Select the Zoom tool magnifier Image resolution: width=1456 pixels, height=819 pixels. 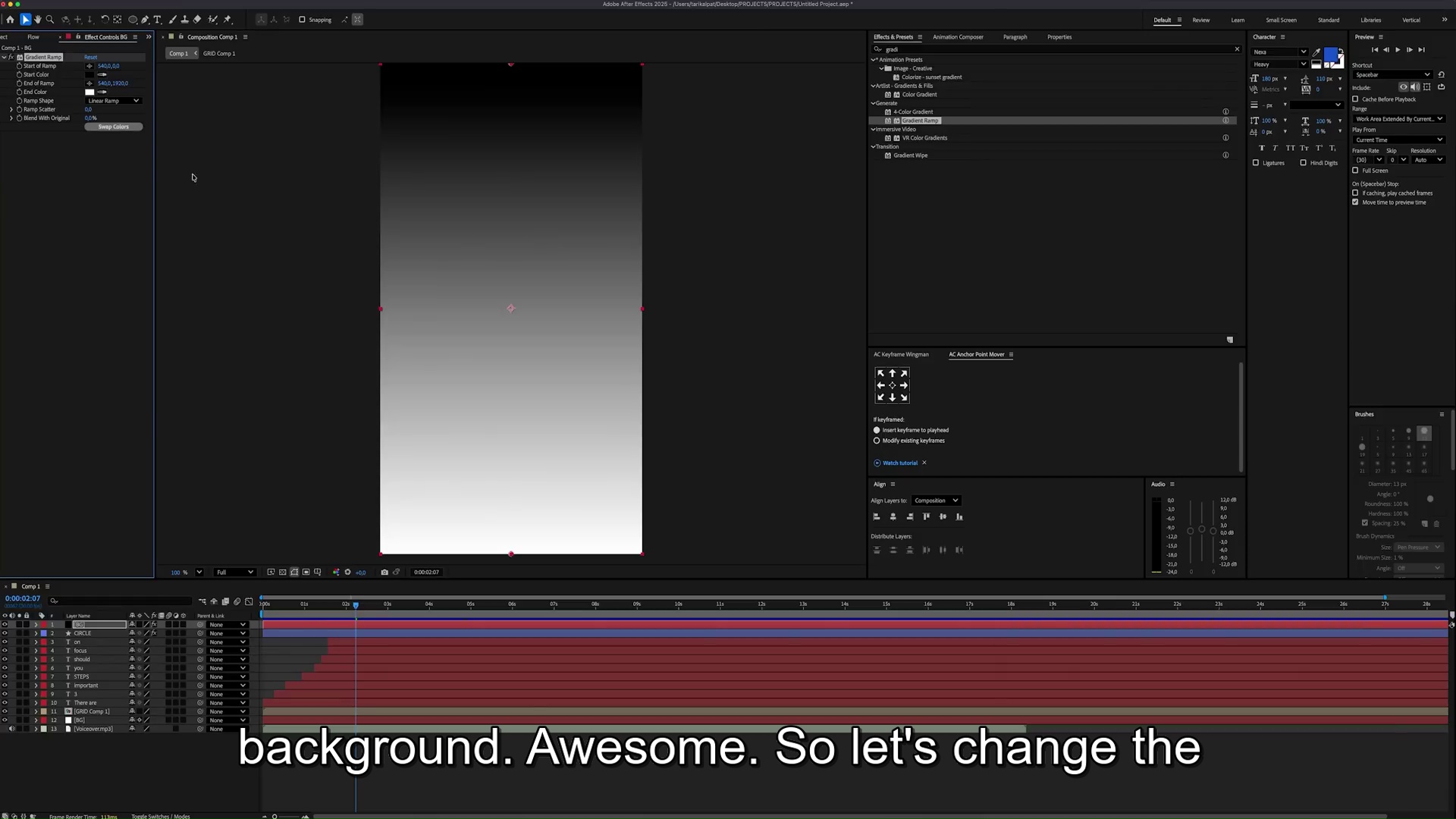coord(50,20)
